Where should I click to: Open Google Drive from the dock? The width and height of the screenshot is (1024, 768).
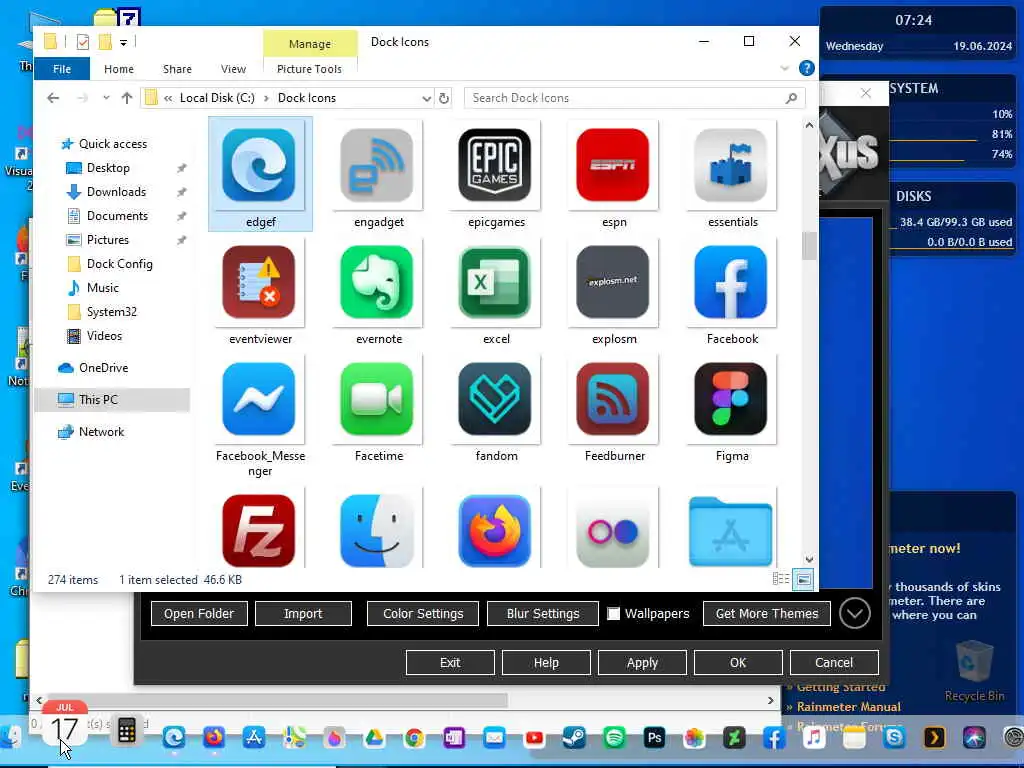tap(374, 737)
